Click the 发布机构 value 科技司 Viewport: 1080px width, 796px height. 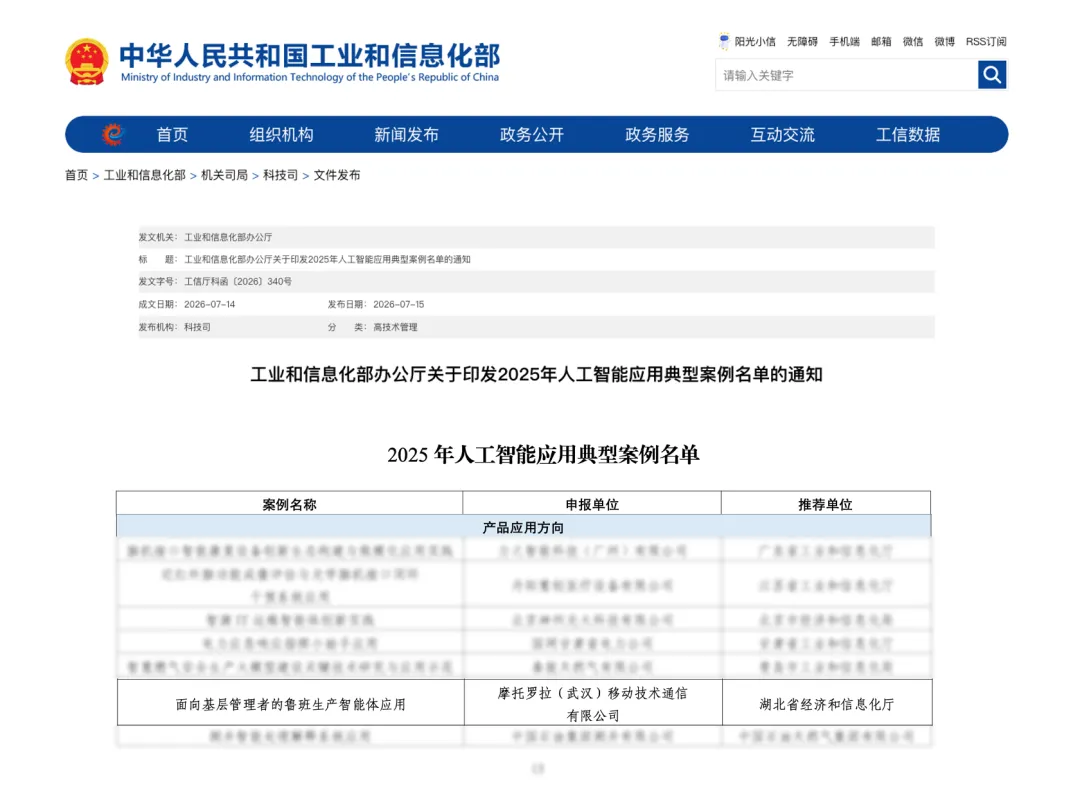click(197, 327)
